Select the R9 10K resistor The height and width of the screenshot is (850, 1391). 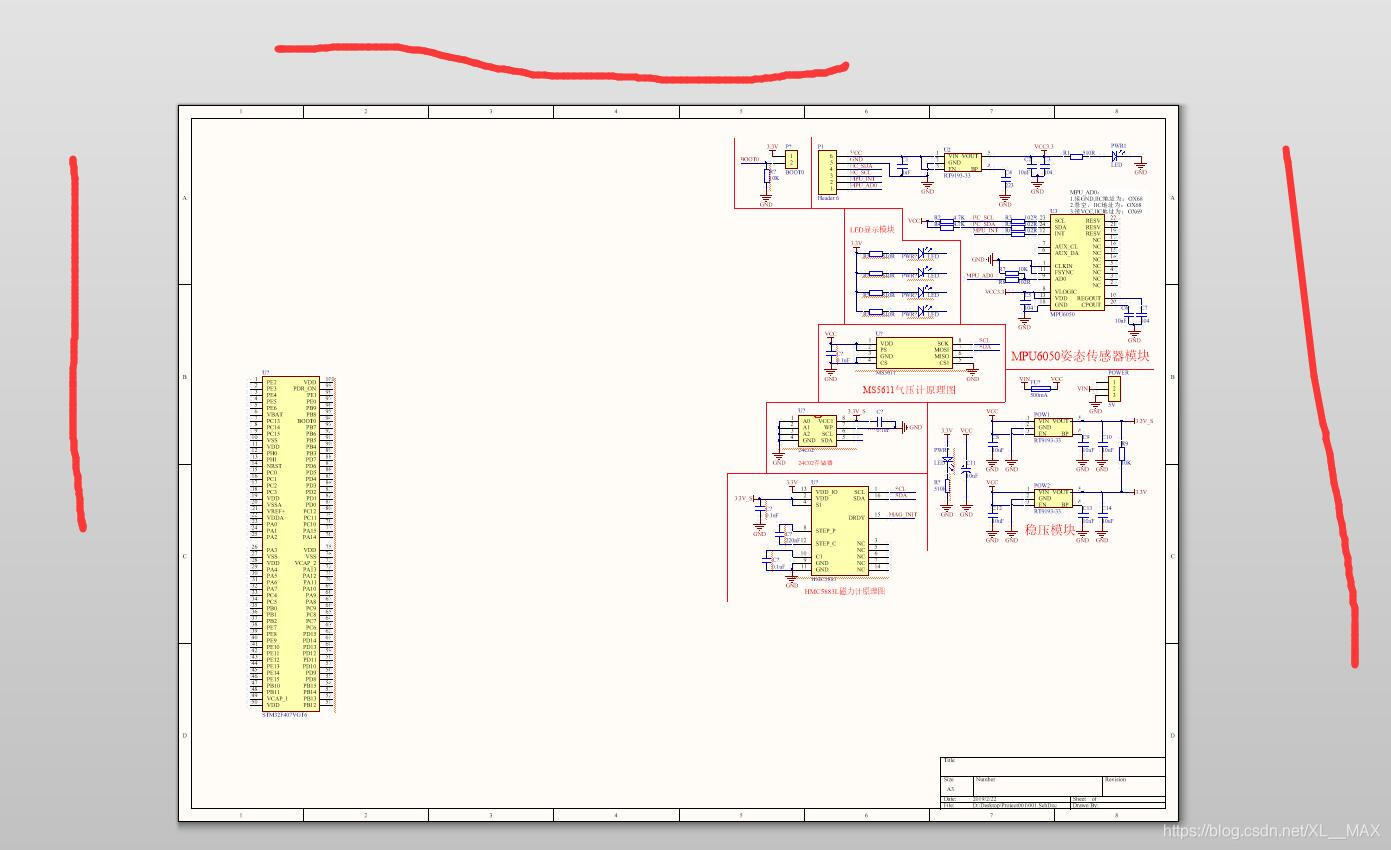pyautogui.click(x=1123, y=453)
